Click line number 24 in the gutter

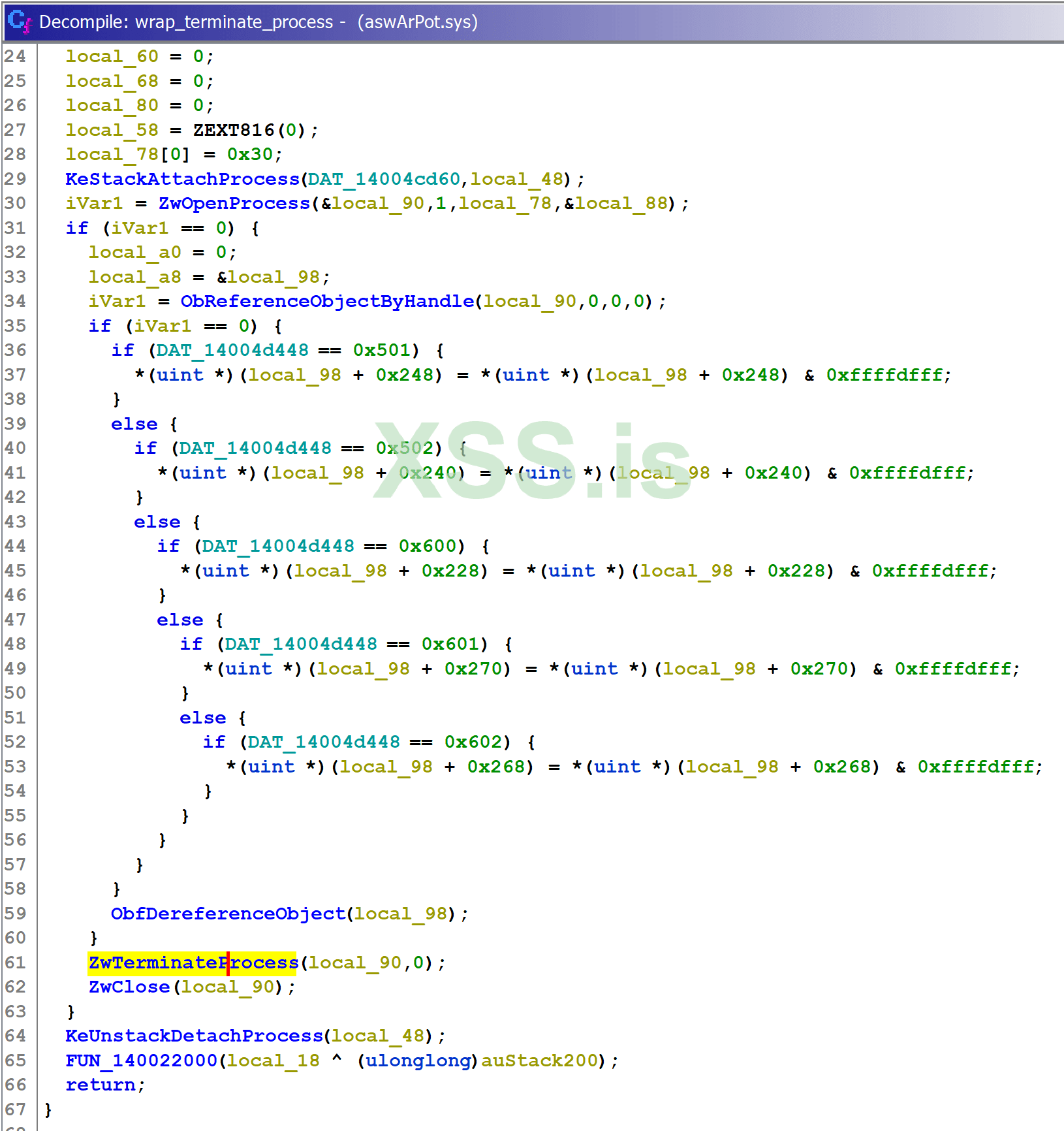coord(16,57)
